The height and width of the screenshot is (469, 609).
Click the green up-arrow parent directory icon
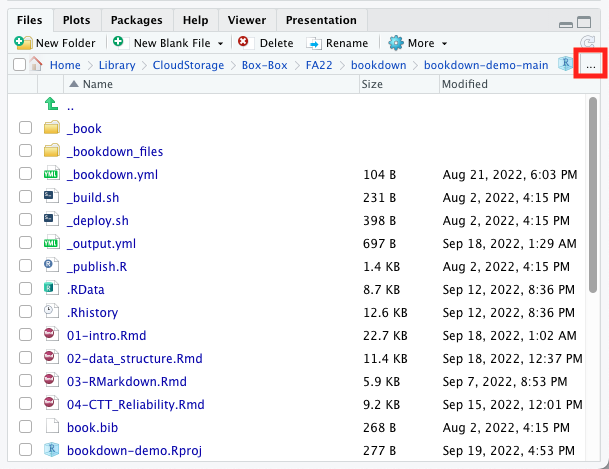[52, 105]
